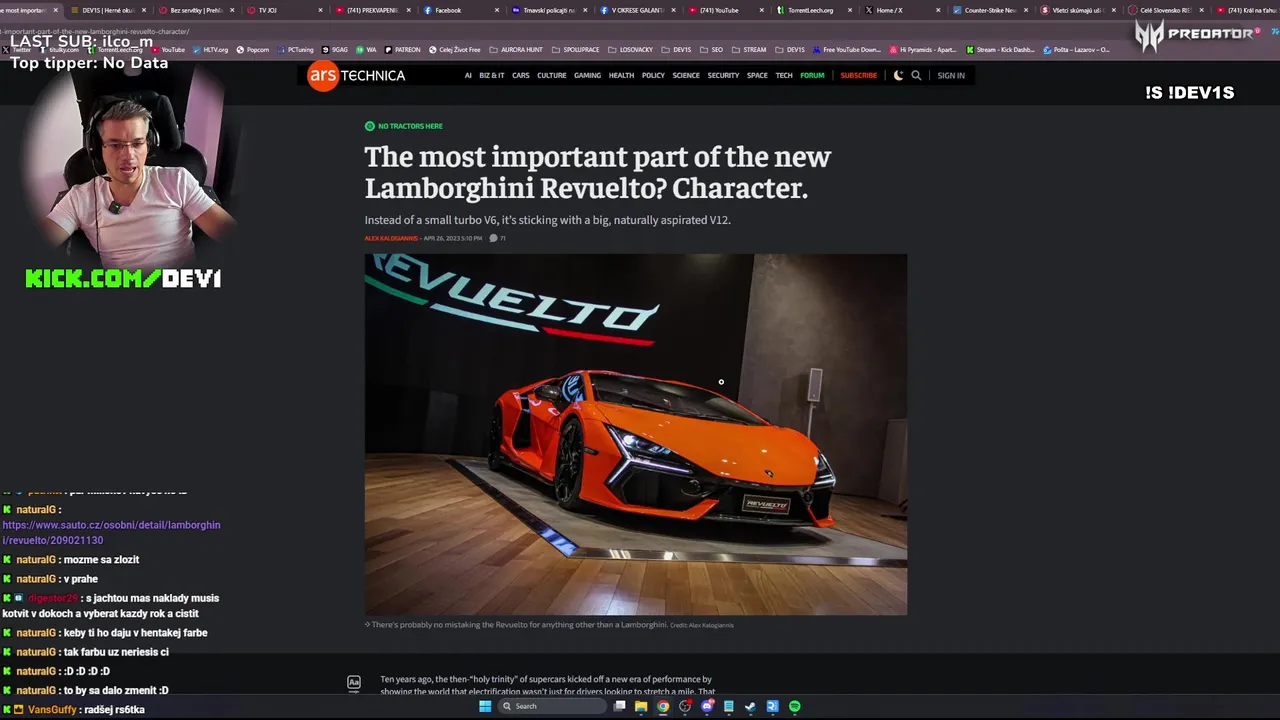Open the SEO bookmark folder
The height and width of the screenshot is (720, 1280).
pos(711,49)
